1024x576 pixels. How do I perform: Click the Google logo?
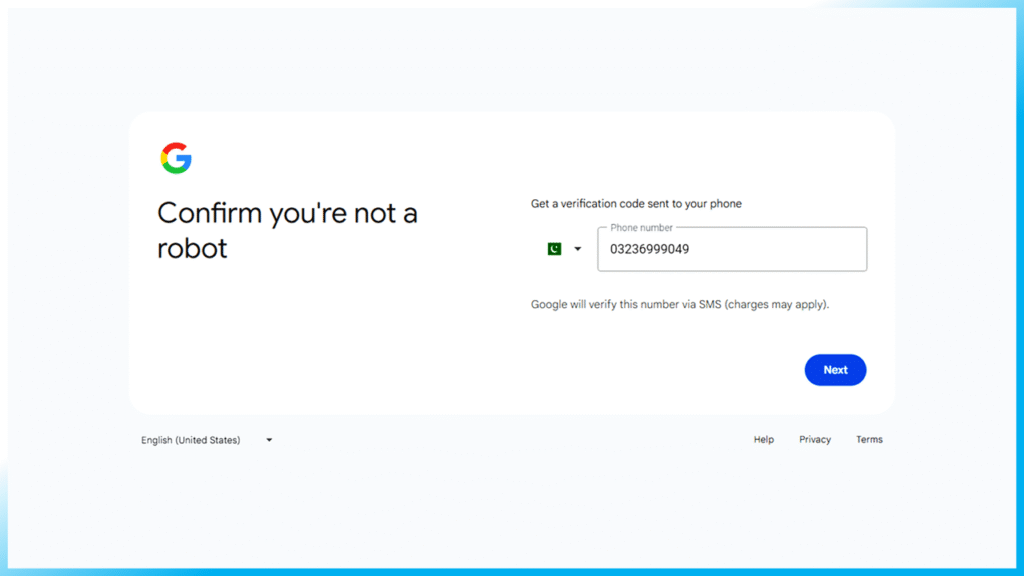coord(176,158)
